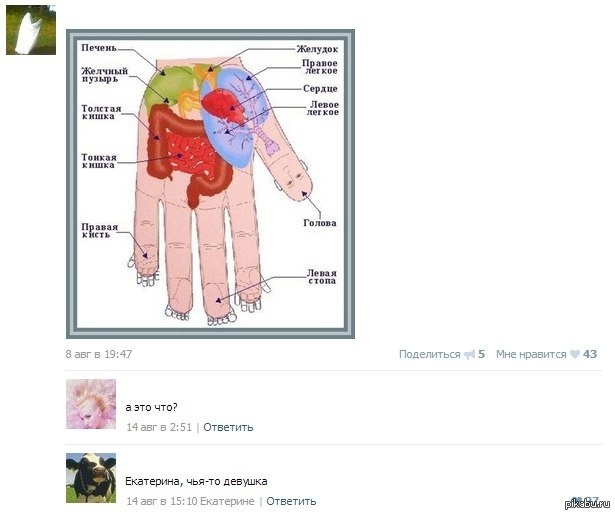
Task: Click the comment text 'а это что?'
Action: click(151, 408)
